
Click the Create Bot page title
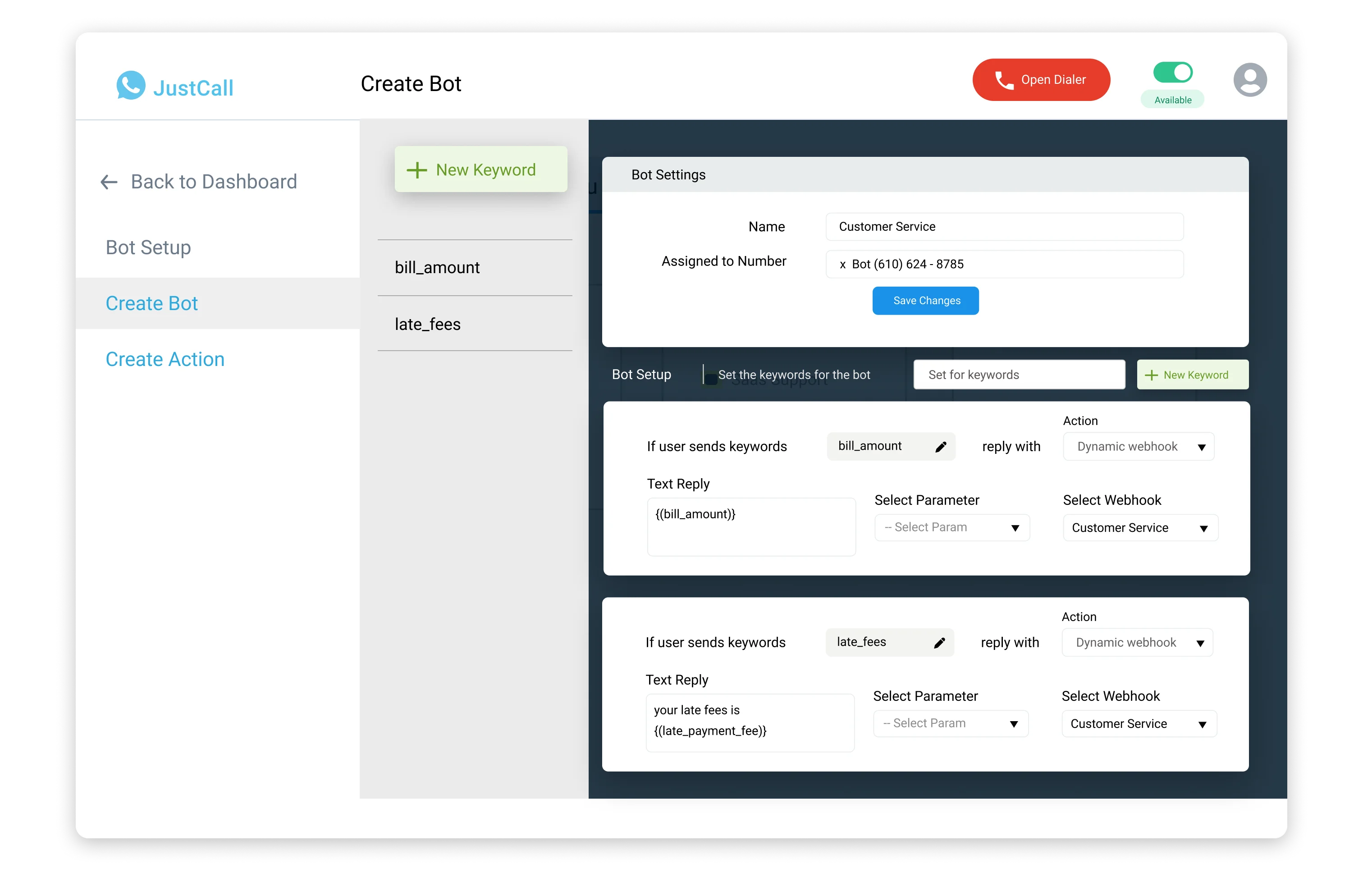coord(411,83)
